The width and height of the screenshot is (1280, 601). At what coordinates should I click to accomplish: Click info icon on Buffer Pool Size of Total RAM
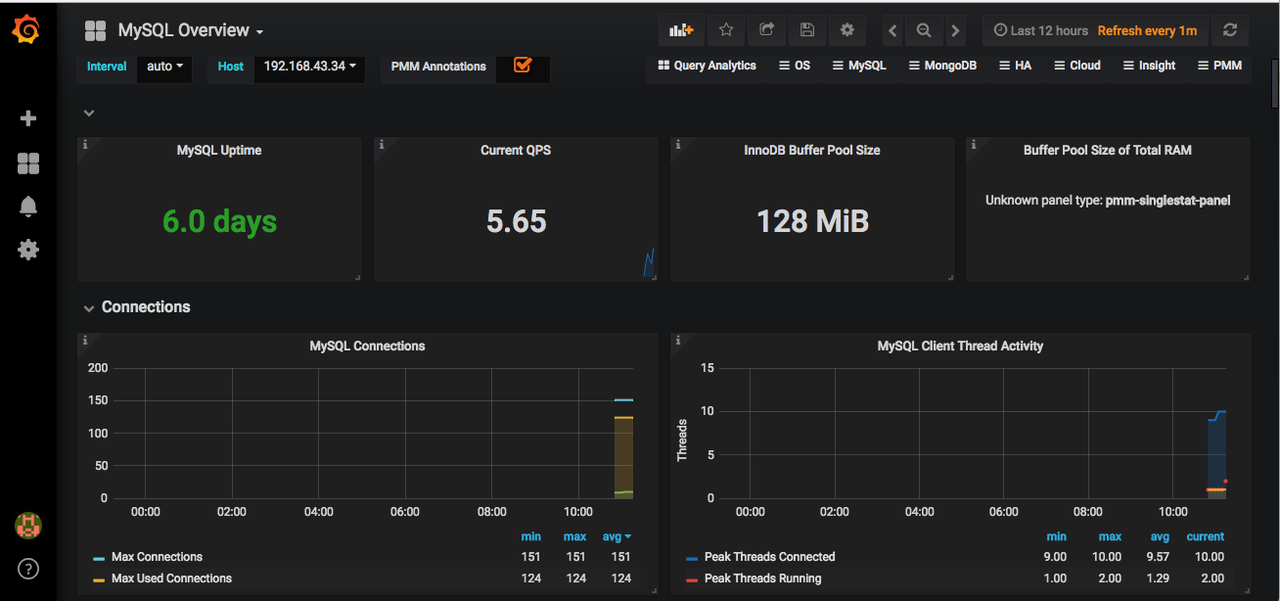tap(974, 145)
